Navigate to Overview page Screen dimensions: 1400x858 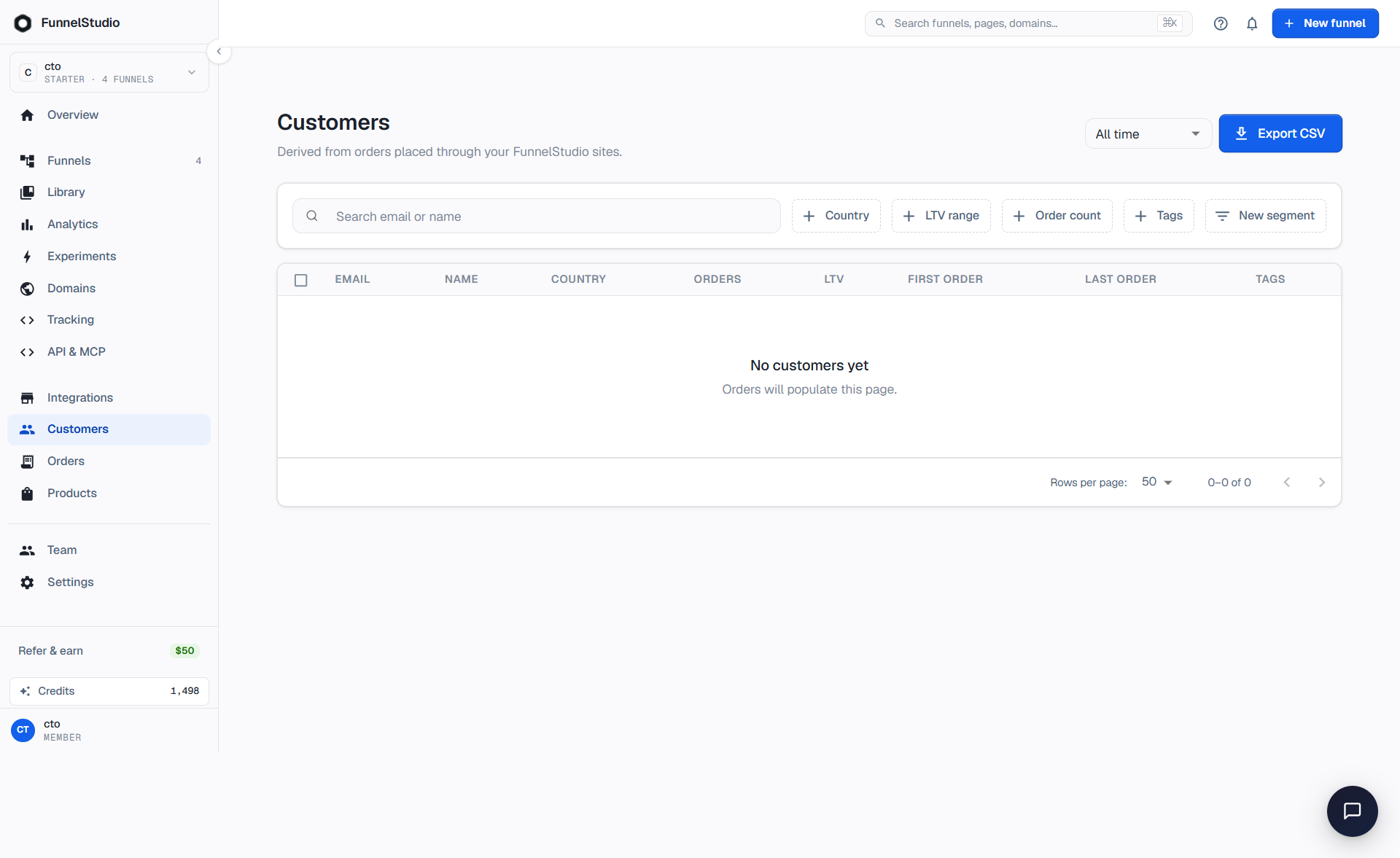[109, 115]
